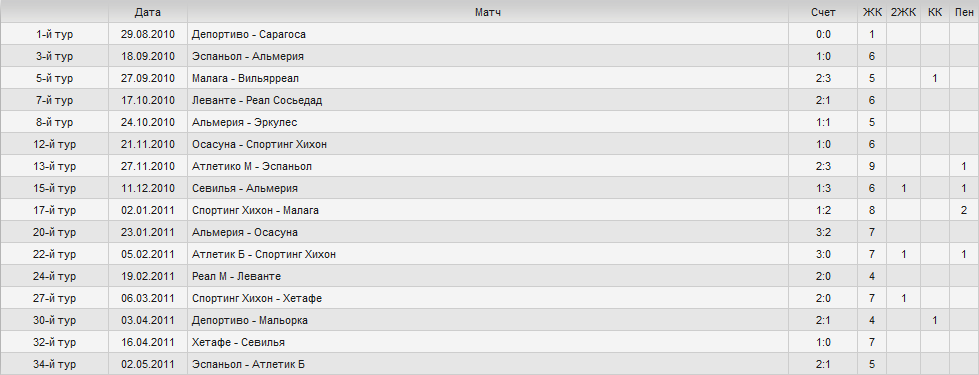The height and width of the screenshot is (375, 979).
Task: Select the Малага - Вильярреал match row
Action: click(490, 79)
